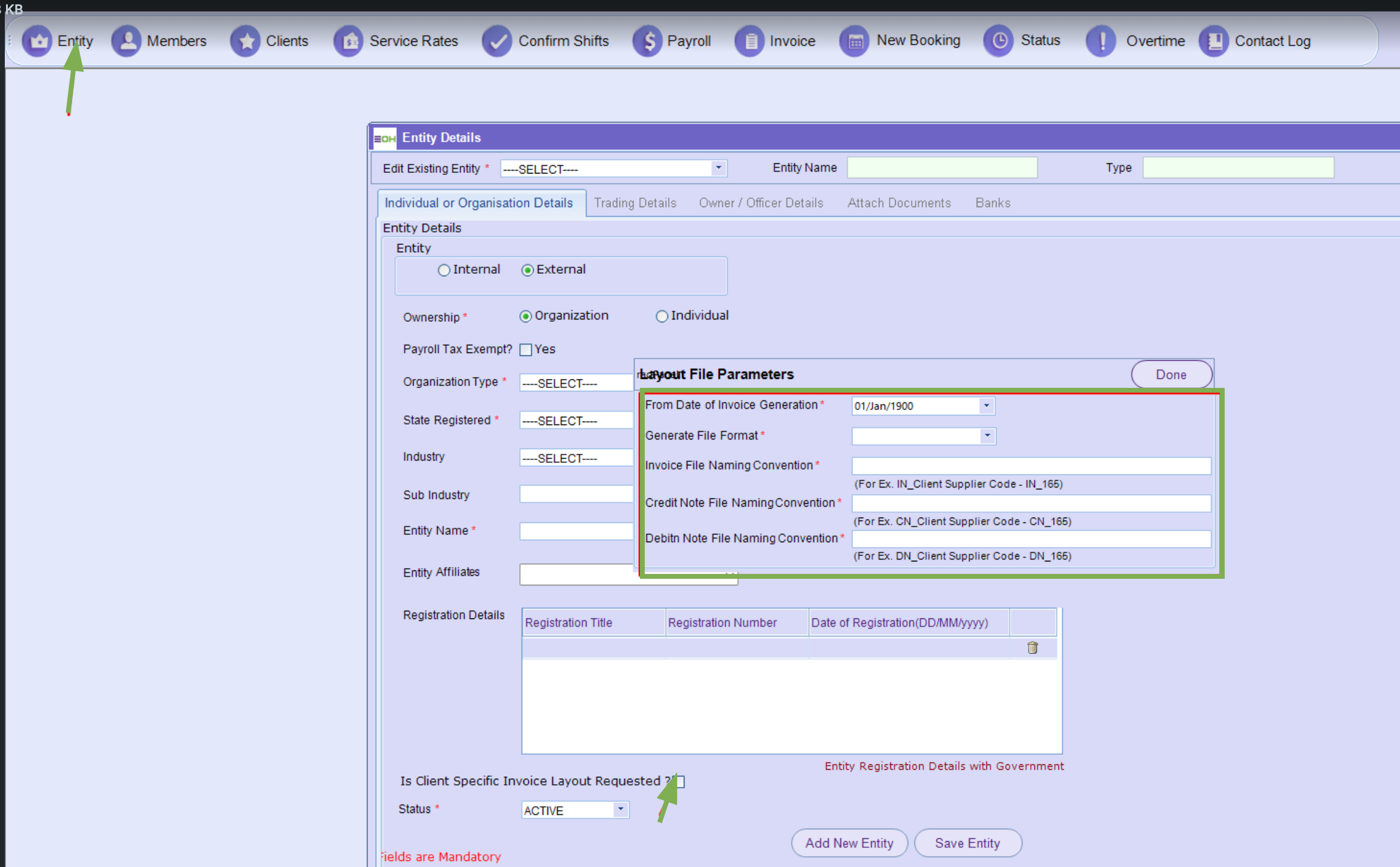The image size is (1400, 867).
Task: Click the Confirm Shifts checkmark icon
Action: [x=497, y=41]
